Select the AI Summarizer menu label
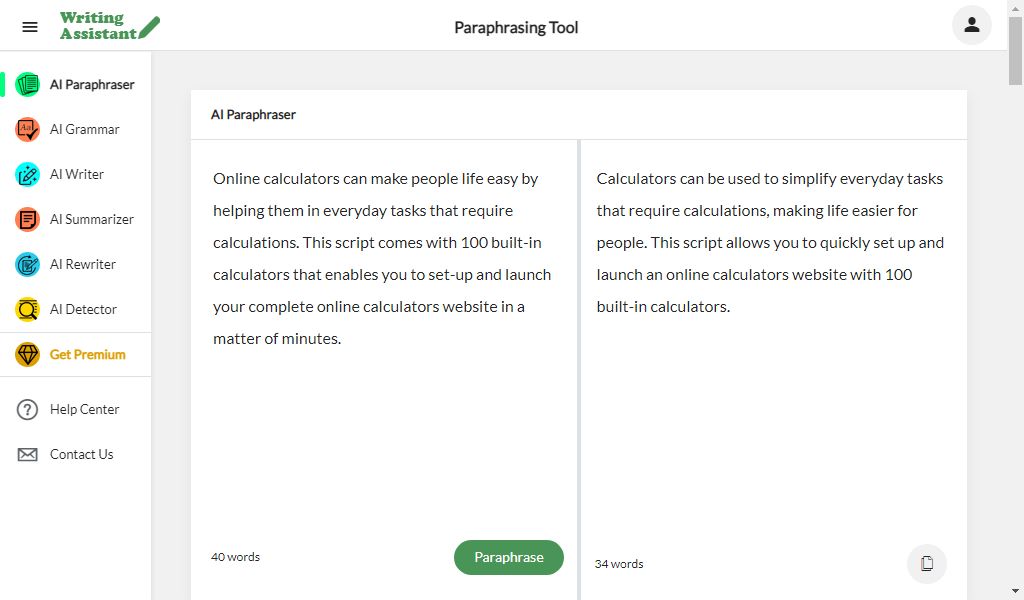 (x=92, y=219)
